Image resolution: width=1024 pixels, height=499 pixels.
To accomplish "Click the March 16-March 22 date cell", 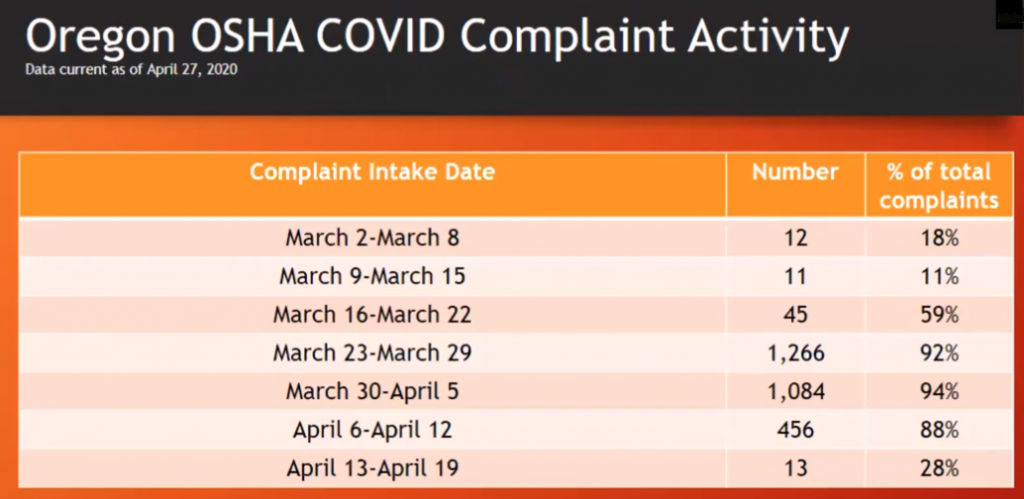I will (372, 315).
